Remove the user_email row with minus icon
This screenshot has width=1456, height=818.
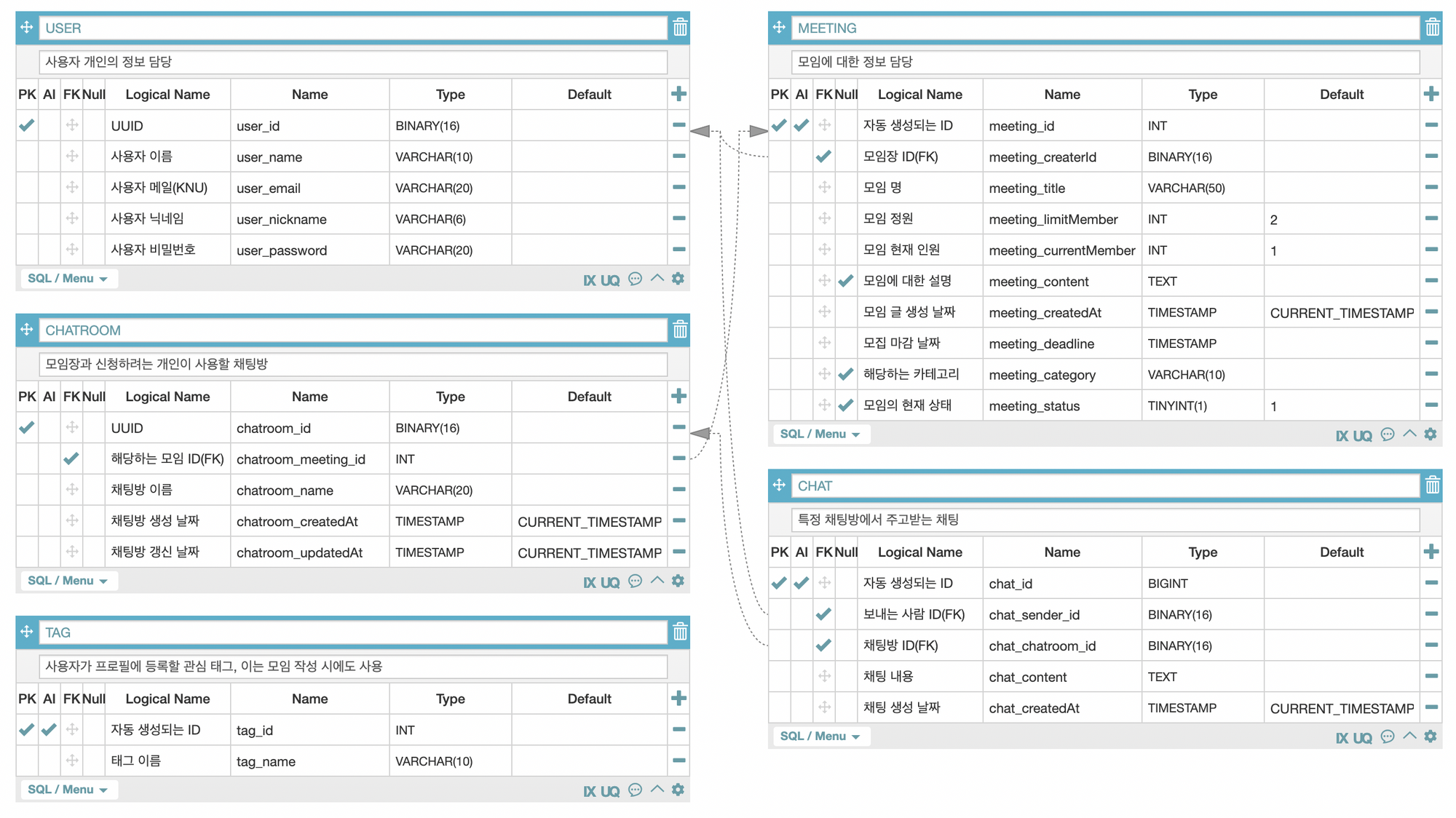click(678, 188)
